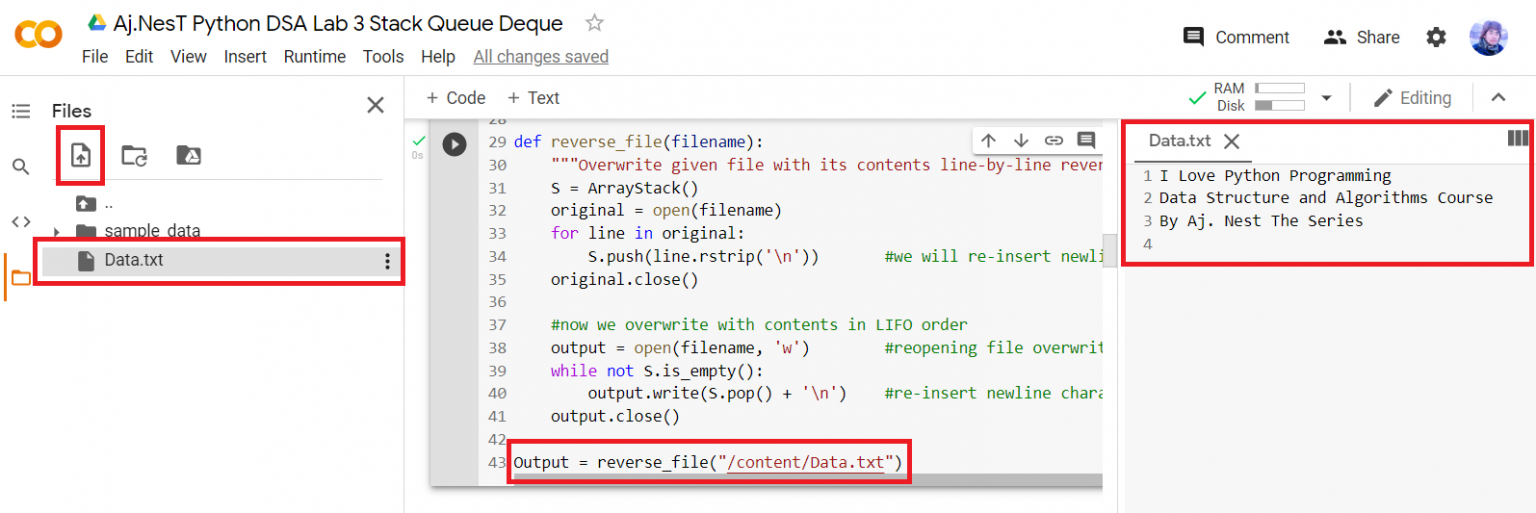
Task: Close the Data.txt tab
Action: 1232,141
